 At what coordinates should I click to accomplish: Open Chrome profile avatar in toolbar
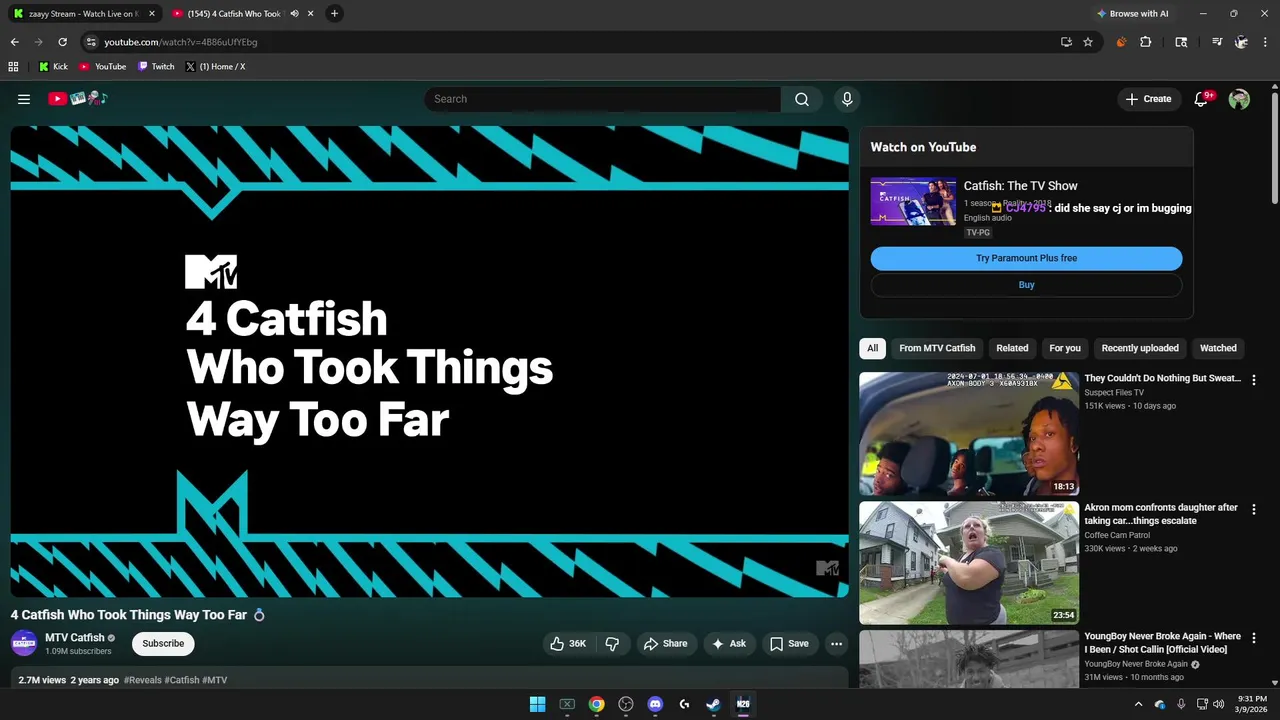[x=1241, y=42]
